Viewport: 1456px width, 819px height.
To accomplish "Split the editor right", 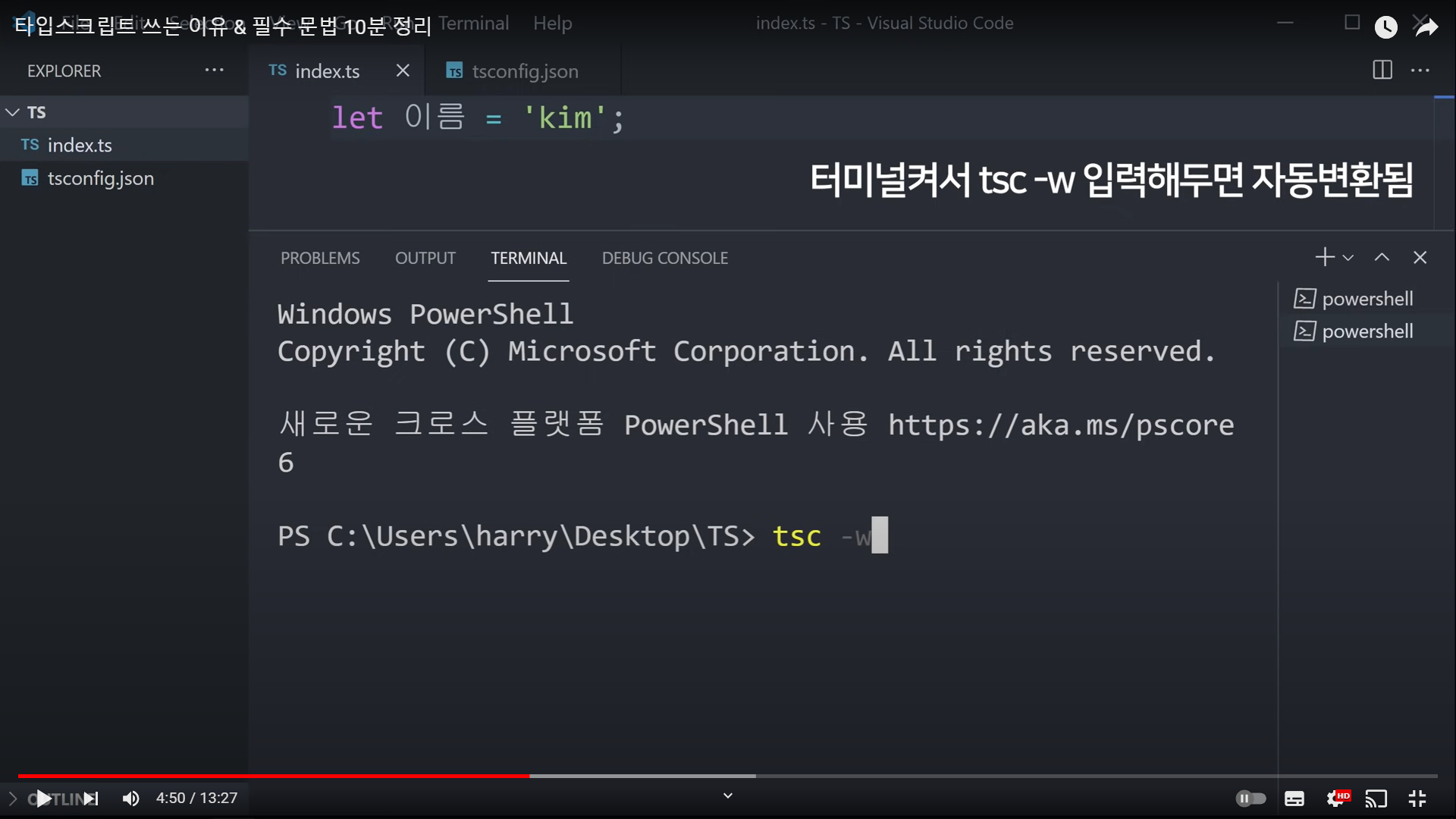I will pyautogui.click(x=1382, y=70).
